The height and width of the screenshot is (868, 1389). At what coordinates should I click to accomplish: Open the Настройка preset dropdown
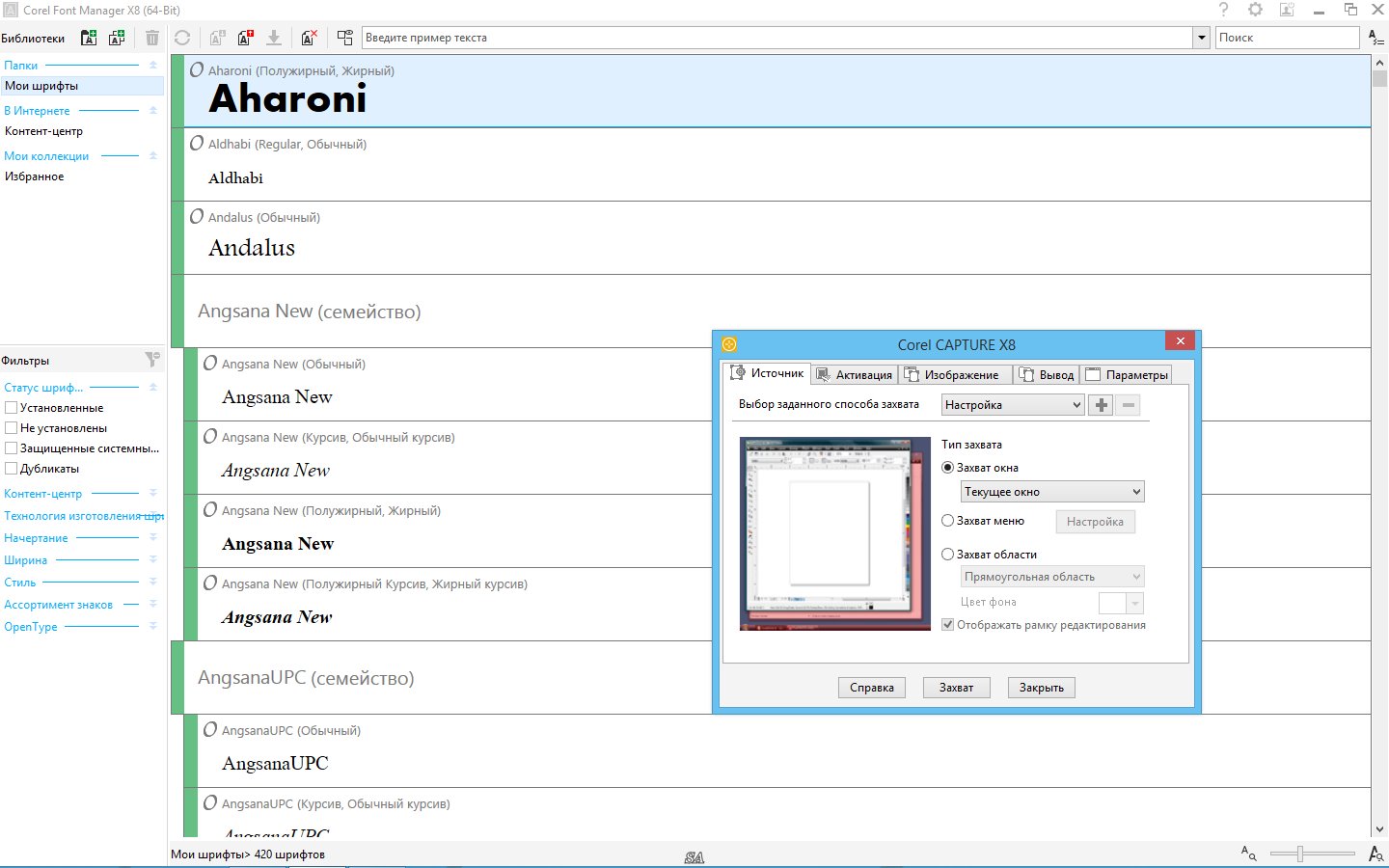(1013, 405)
